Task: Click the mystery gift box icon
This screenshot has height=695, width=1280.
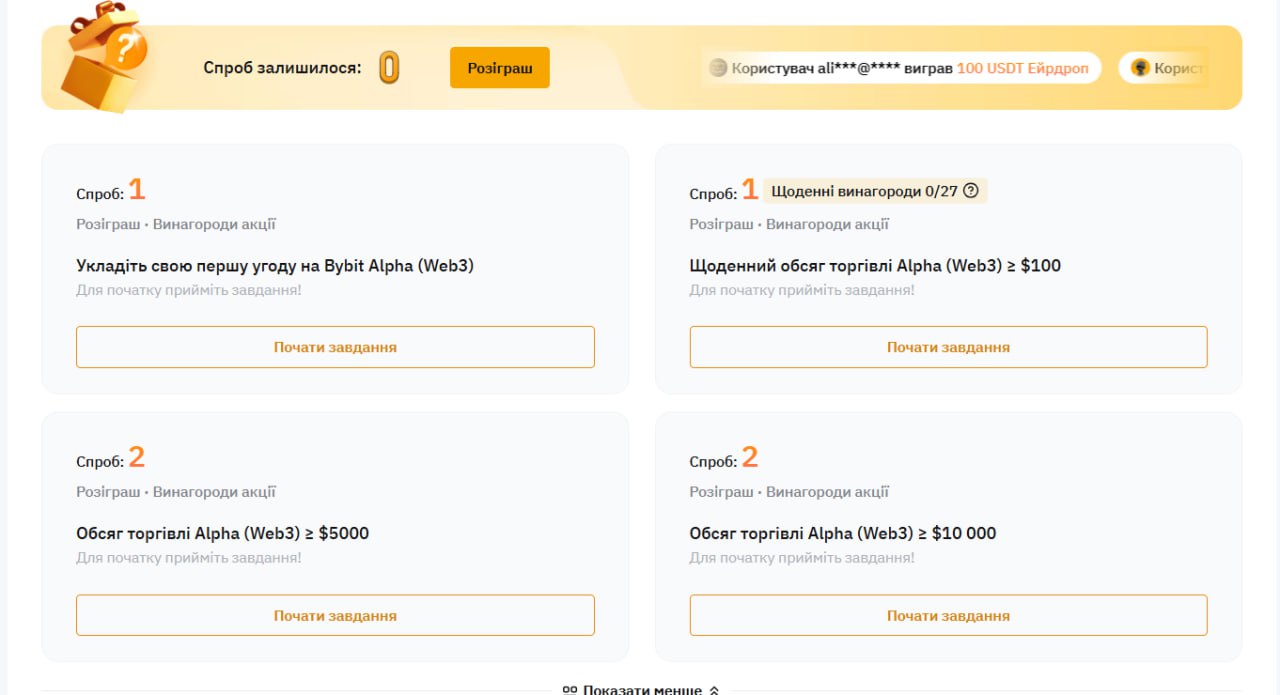Action: (105, 58)
